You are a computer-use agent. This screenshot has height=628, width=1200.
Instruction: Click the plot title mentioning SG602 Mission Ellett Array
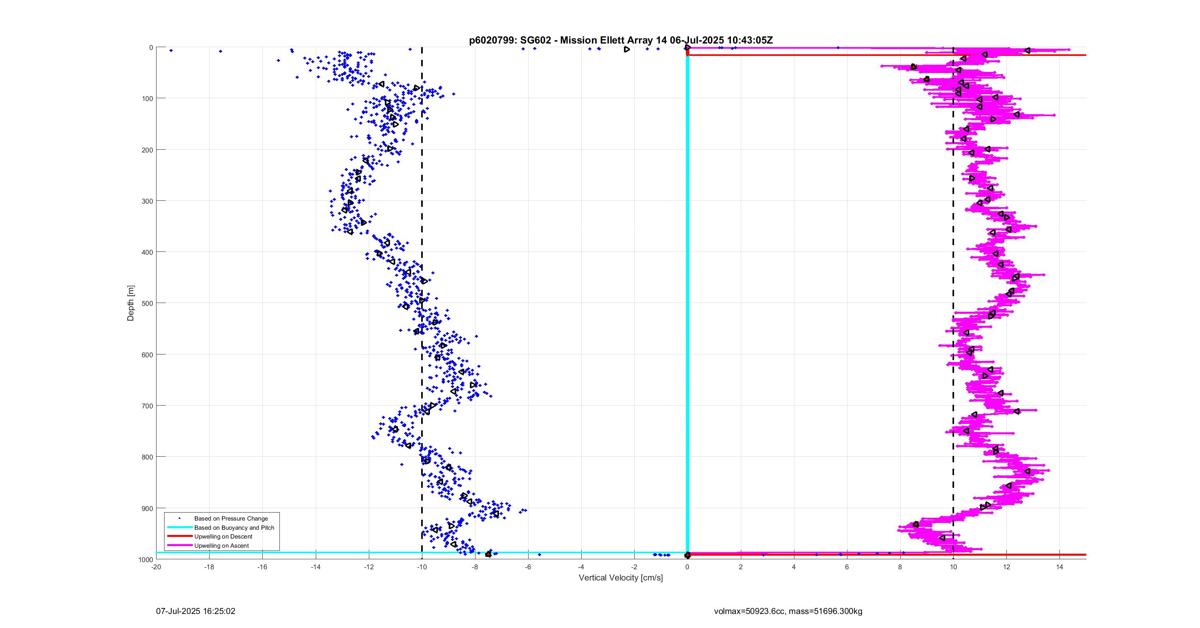(x=620, y=40)
